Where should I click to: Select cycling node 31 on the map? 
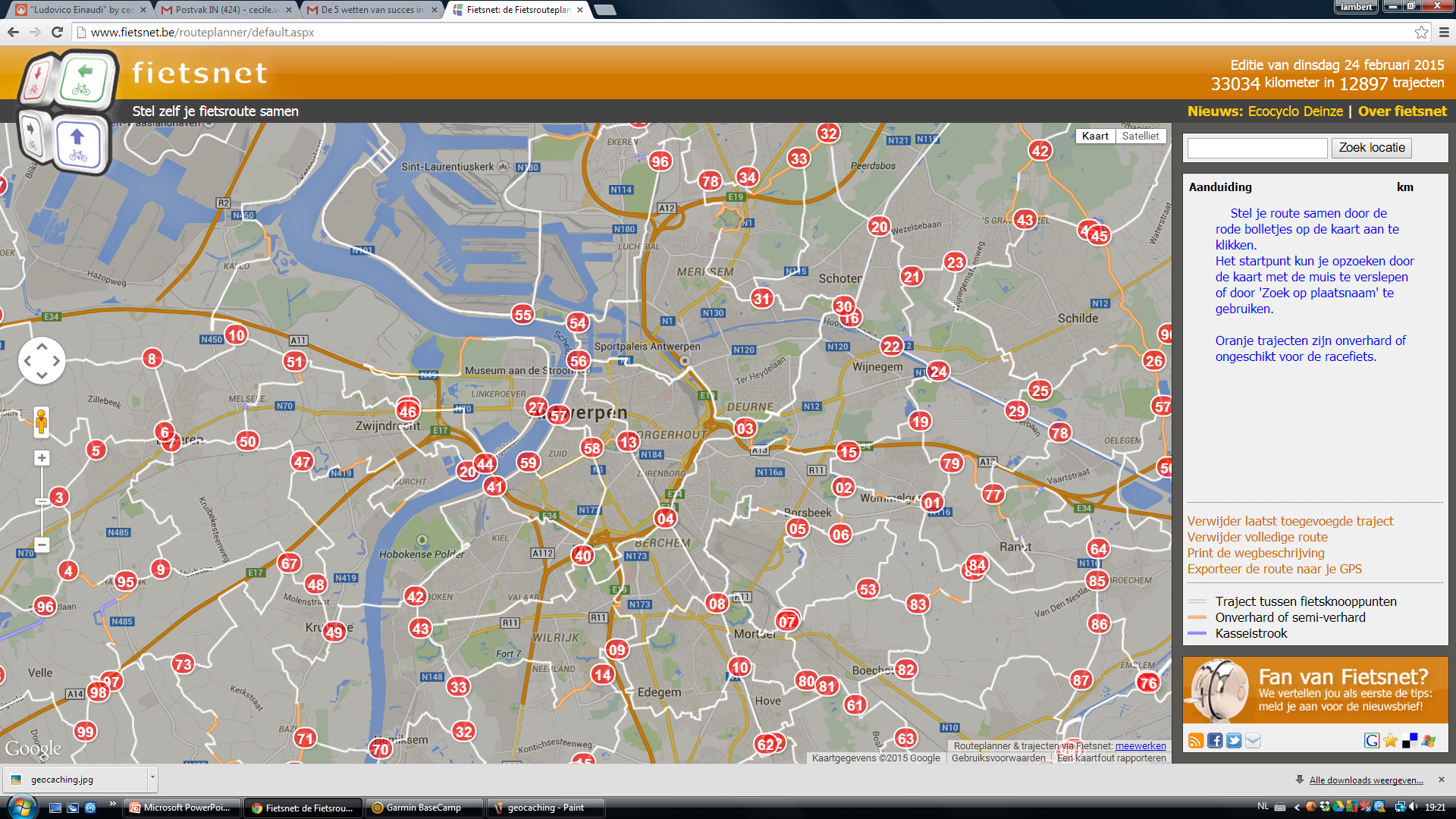[x=762, y=298]
